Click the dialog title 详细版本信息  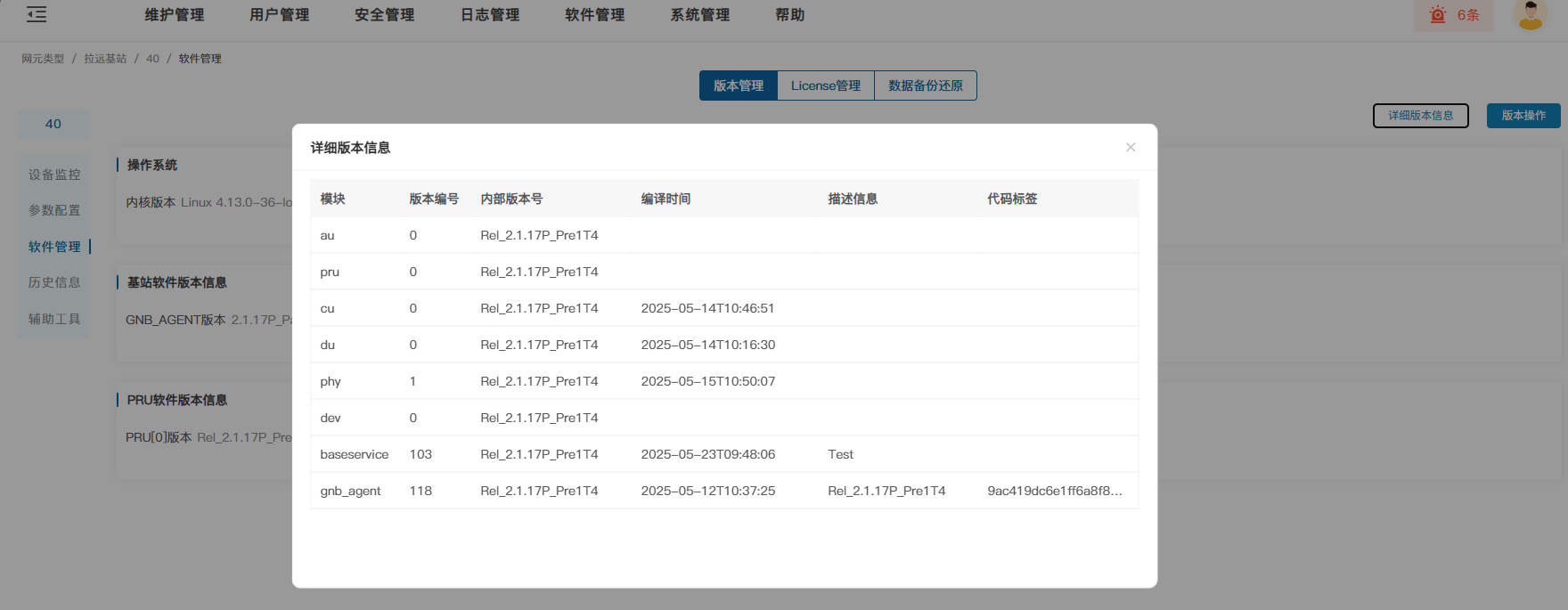(350, 148)
